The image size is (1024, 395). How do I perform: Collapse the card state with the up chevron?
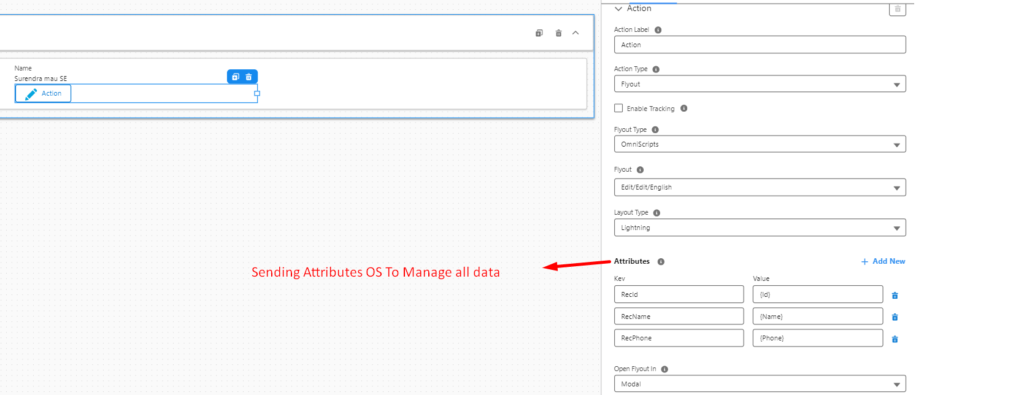click(575, 33)
